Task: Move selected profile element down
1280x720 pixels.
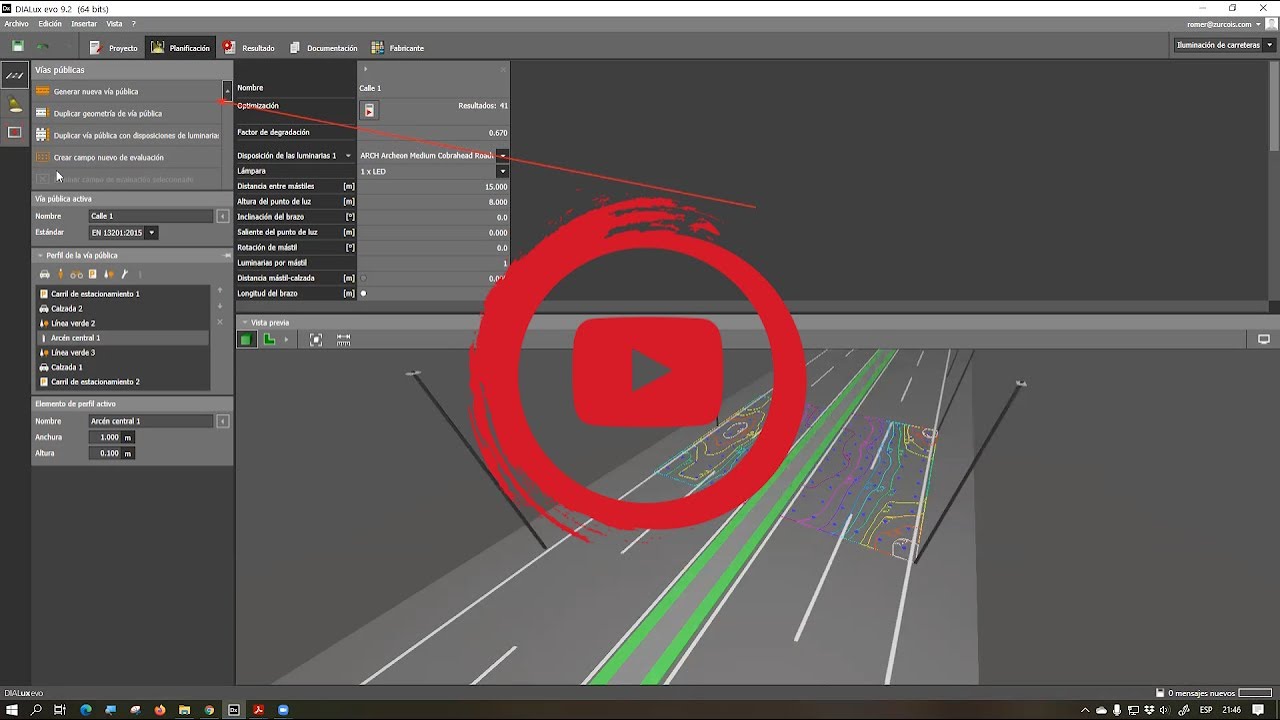Action: click(x=220, y=306)
